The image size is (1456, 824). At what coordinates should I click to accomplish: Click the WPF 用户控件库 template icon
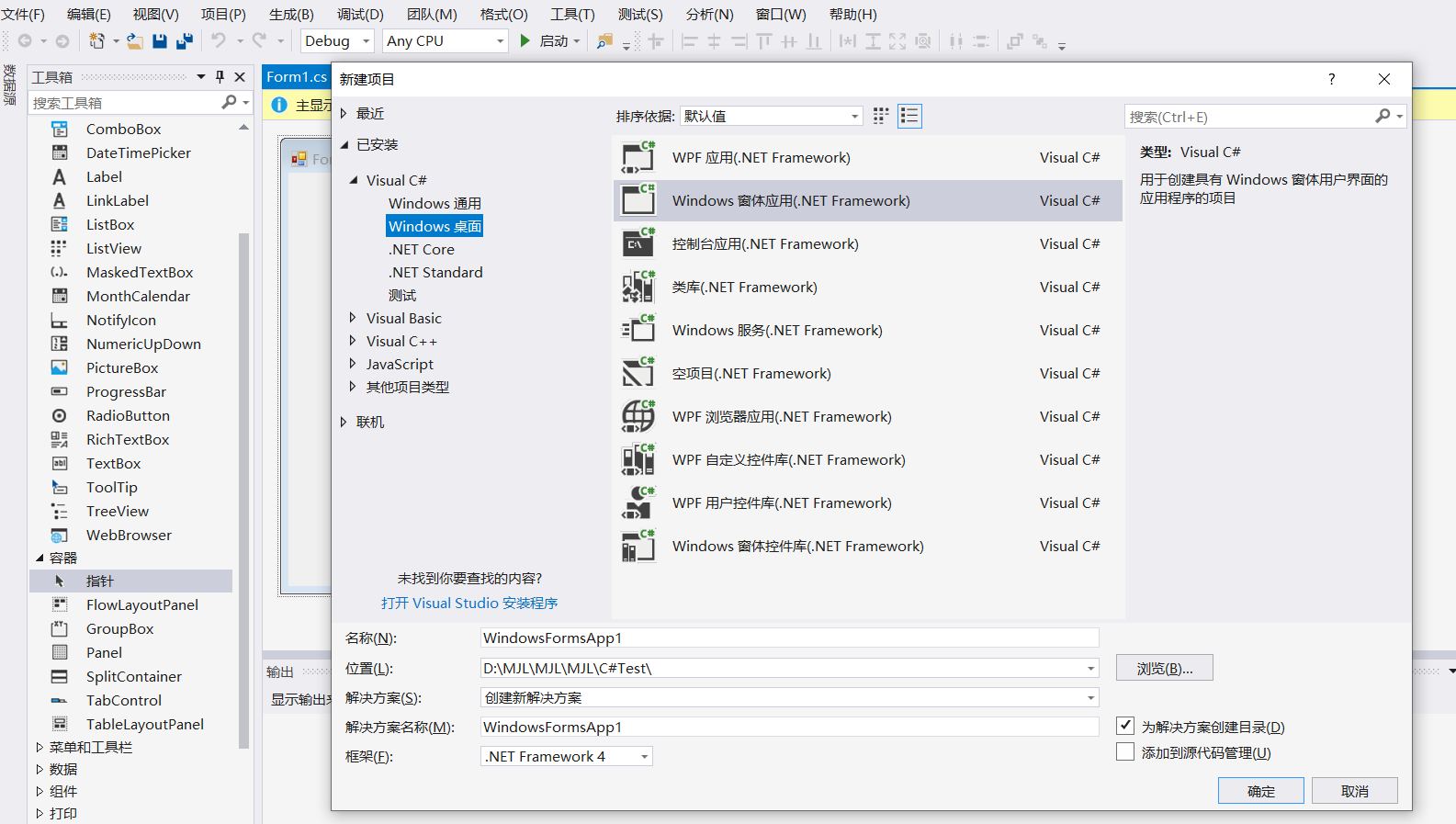(x=638, y=502)
